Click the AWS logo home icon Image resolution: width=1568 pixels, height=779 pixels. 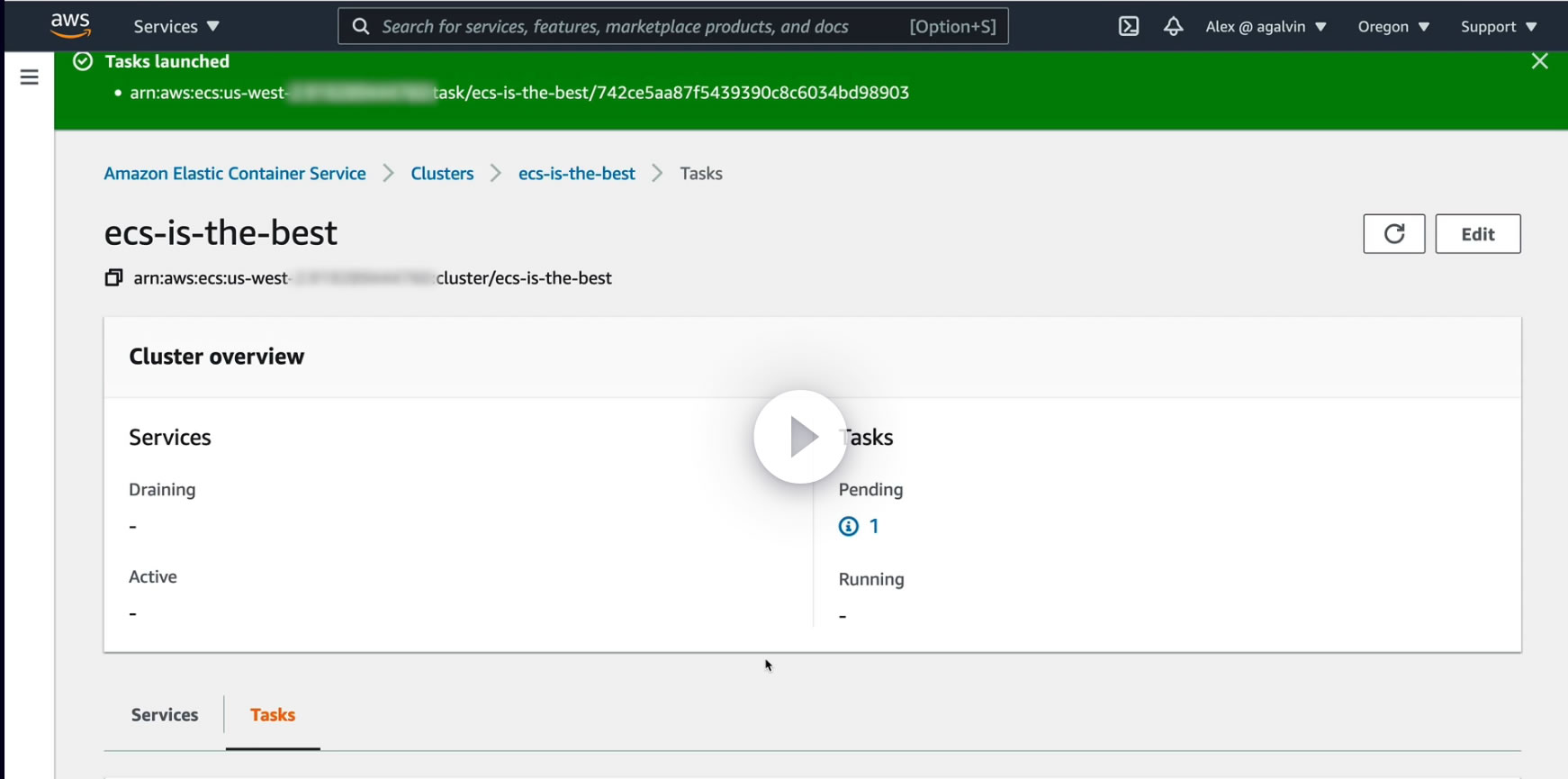point(70,25)
